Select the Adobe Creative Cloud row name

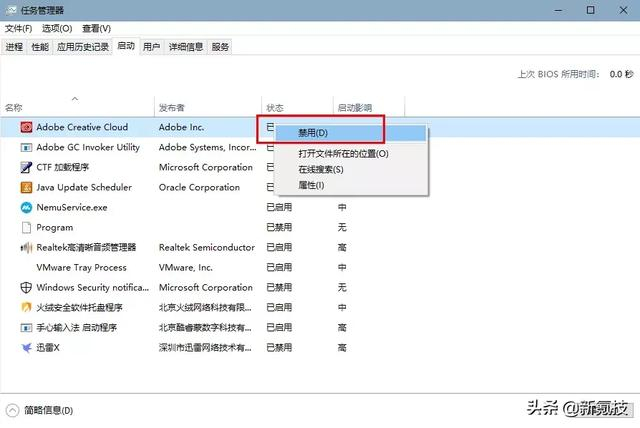82,127
